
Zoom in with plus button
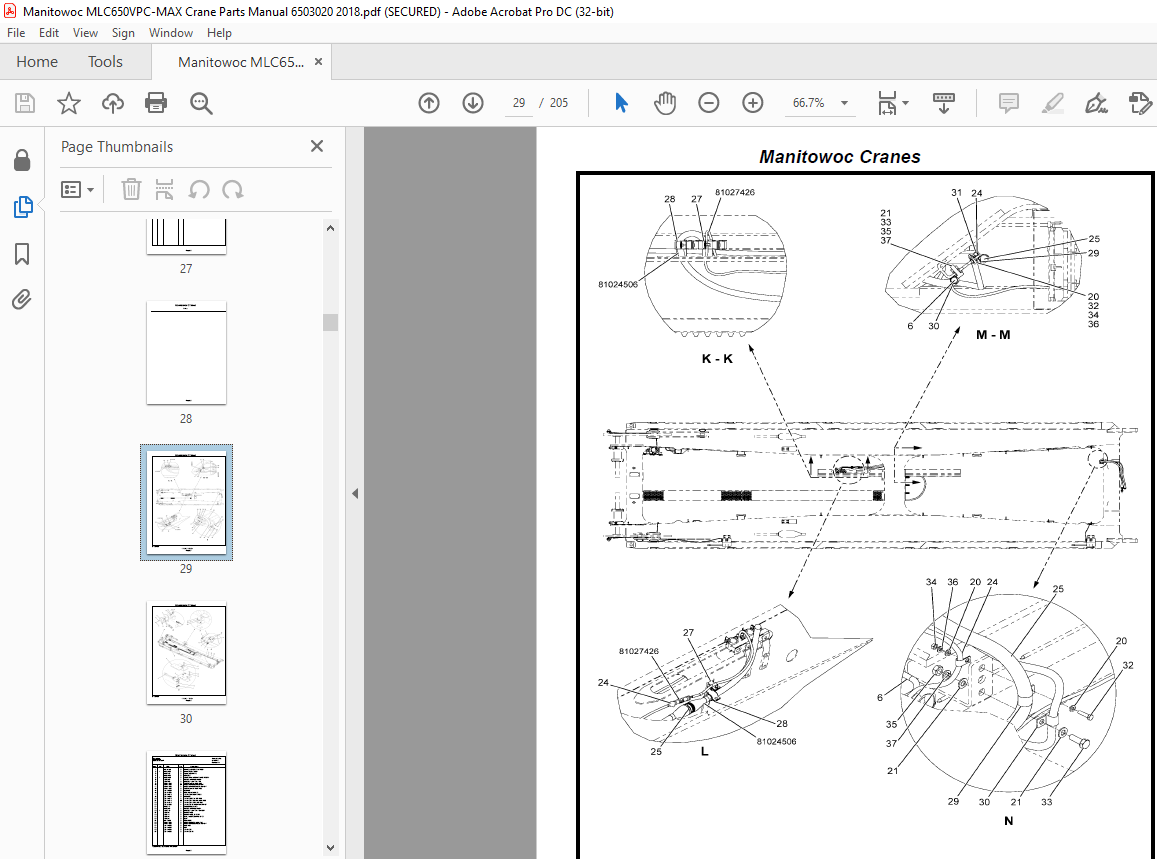point(753,103)
